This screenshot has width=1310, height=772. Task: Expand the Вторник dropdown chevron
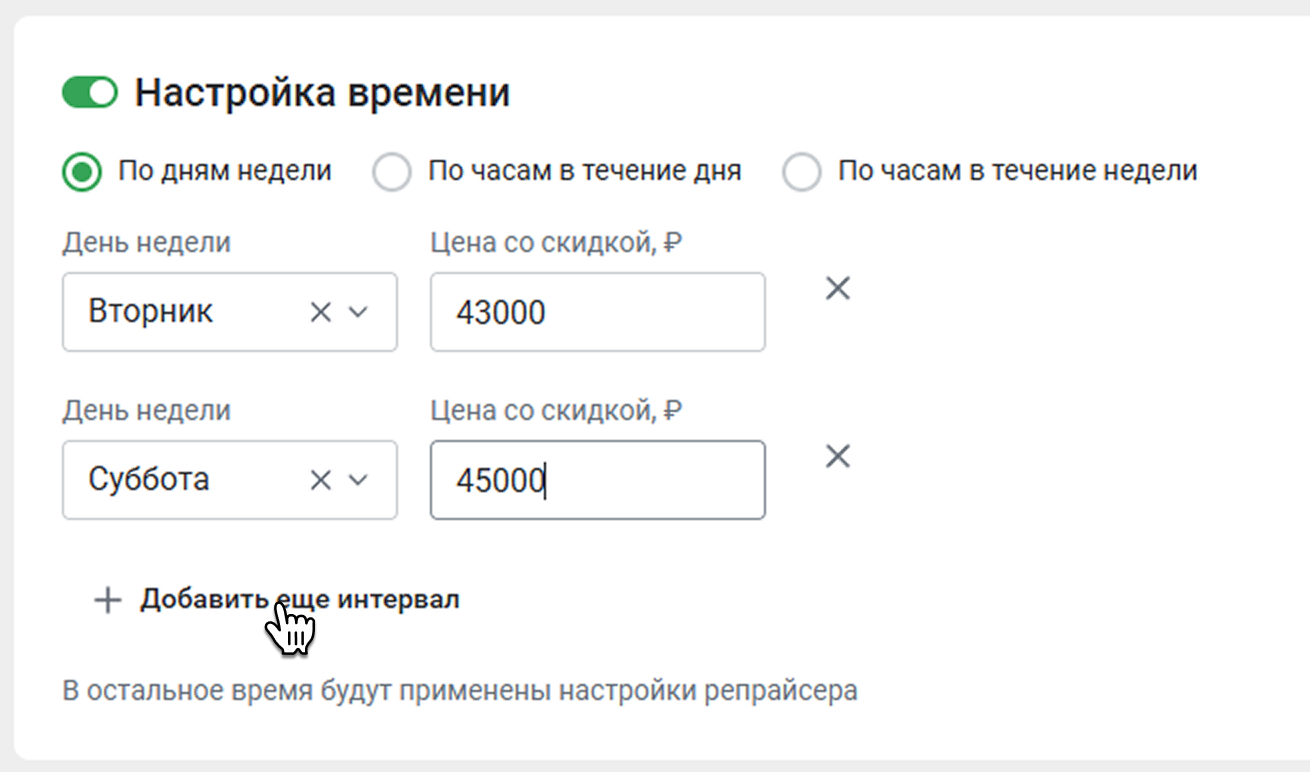pyautogui.click(x=358, y=312)
